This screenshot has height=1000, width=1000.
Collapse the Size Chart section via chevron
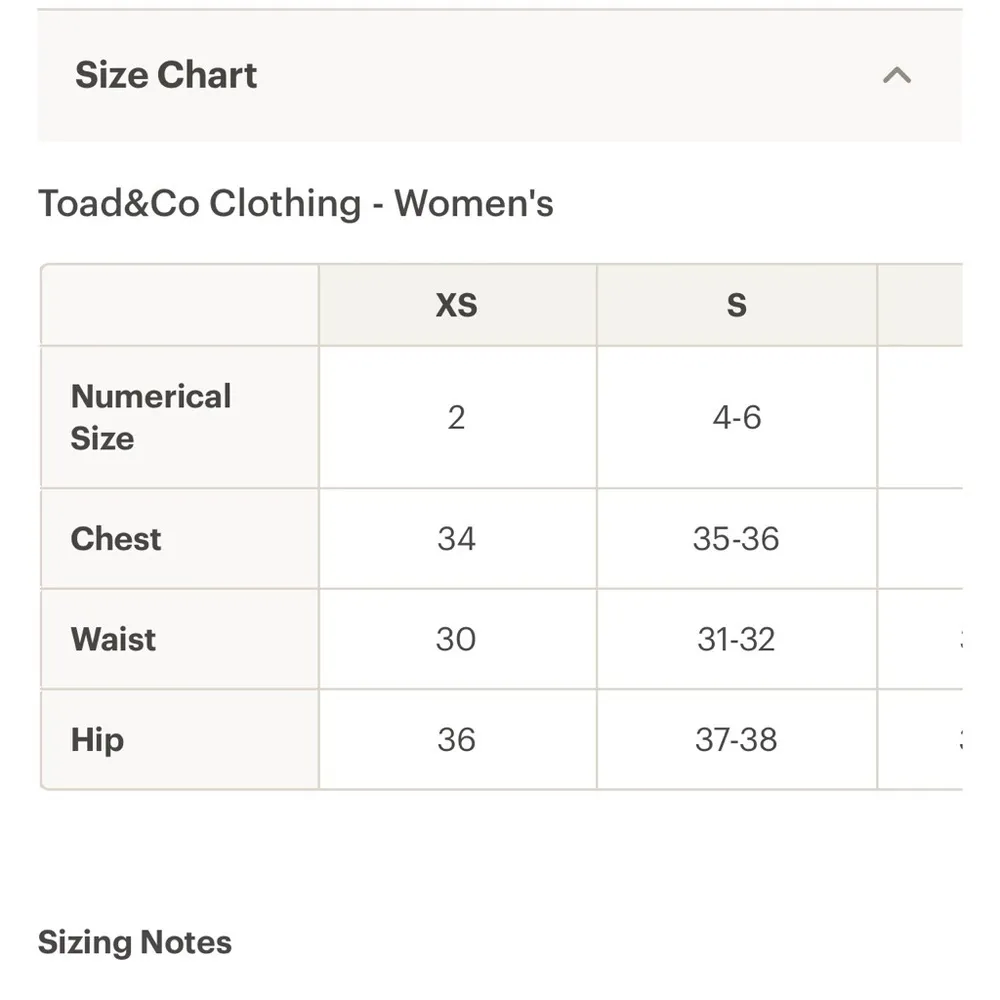point(897,75)
